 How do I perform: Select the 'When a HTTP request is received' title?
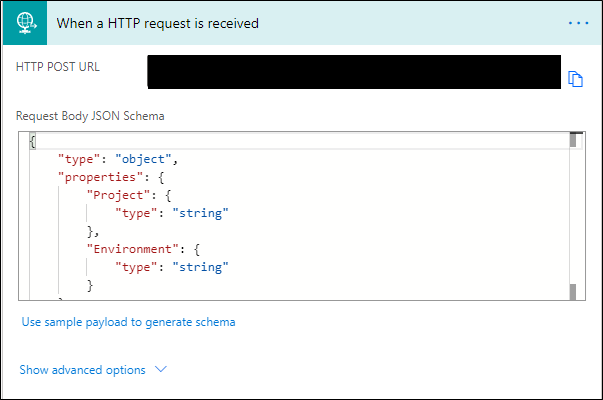tap(157, 23)
